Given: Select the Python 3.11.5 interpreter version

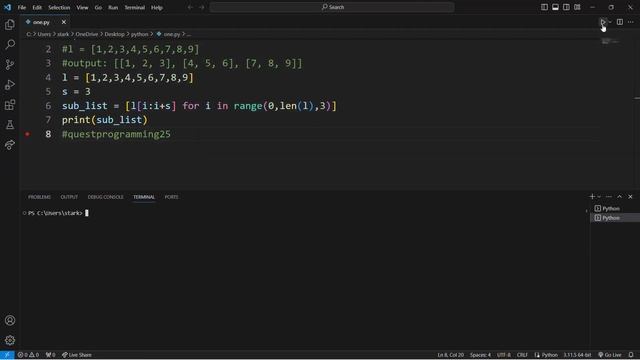Looking at the screenshot, I should tap(577, 355).
